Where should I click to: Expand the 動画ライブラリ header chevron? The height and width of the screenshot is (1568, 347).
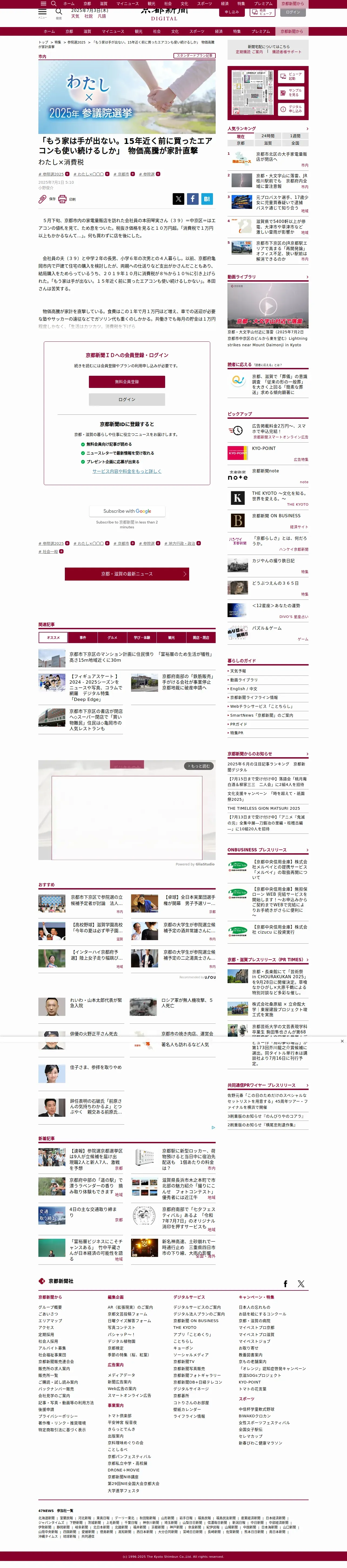click(x=307, y=277)
